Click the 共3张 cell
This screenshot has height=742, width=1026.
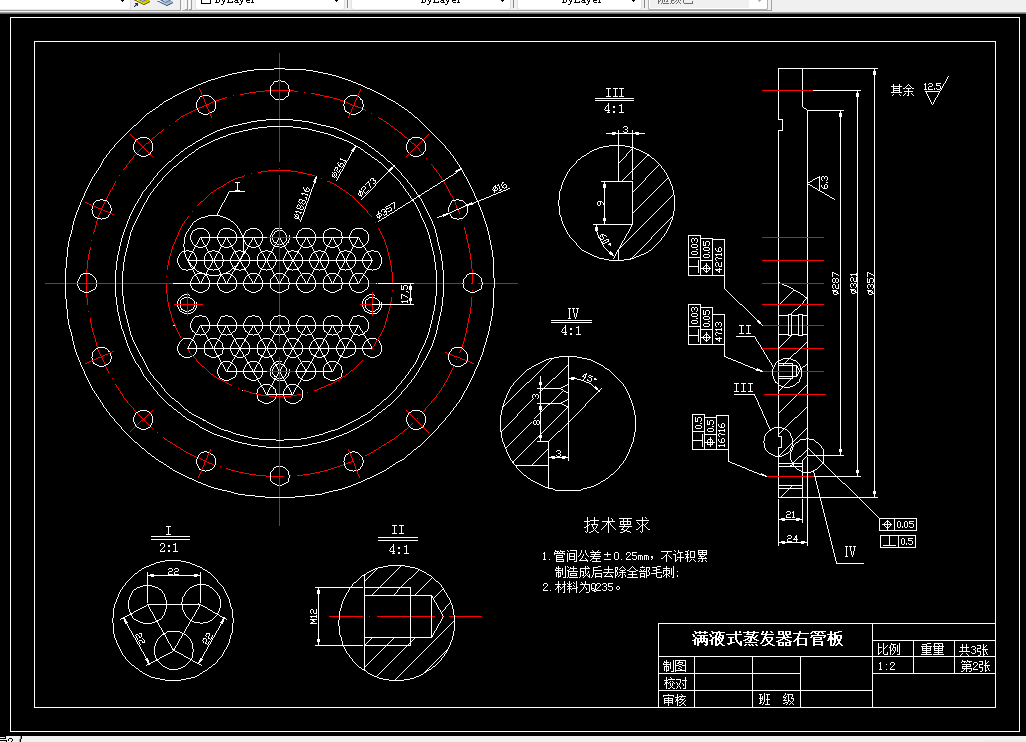[974, 649]
